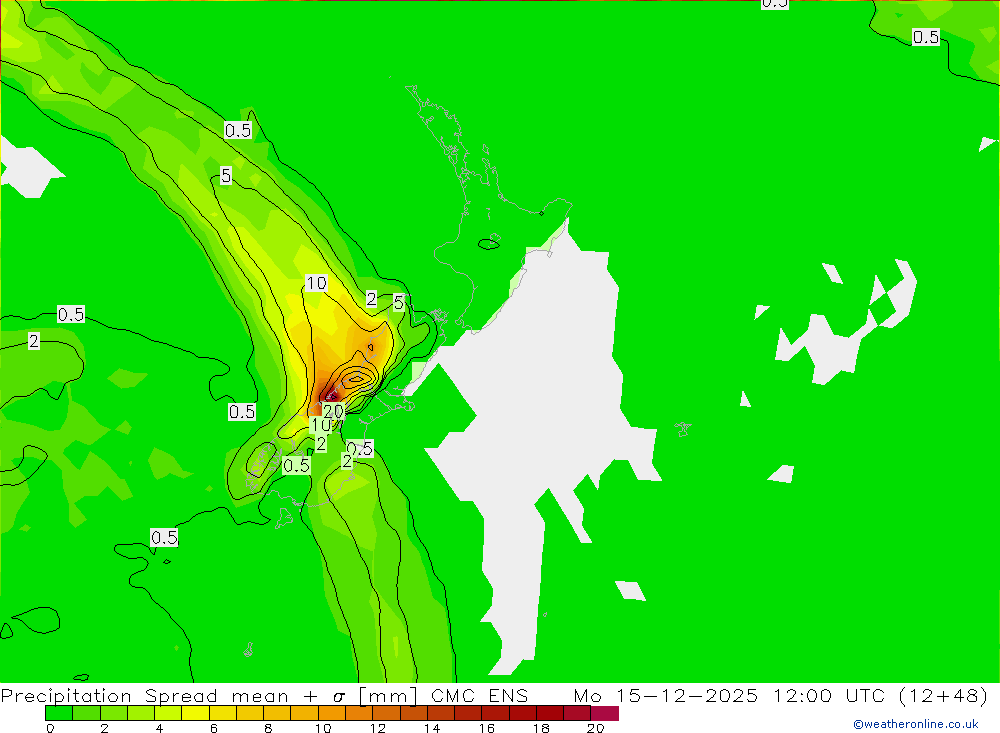Screen dimensions: 1000x733
Task: Click the '10' contour label above the yellow-orange band
Action: pyautogui.click(x=316, y=283)
